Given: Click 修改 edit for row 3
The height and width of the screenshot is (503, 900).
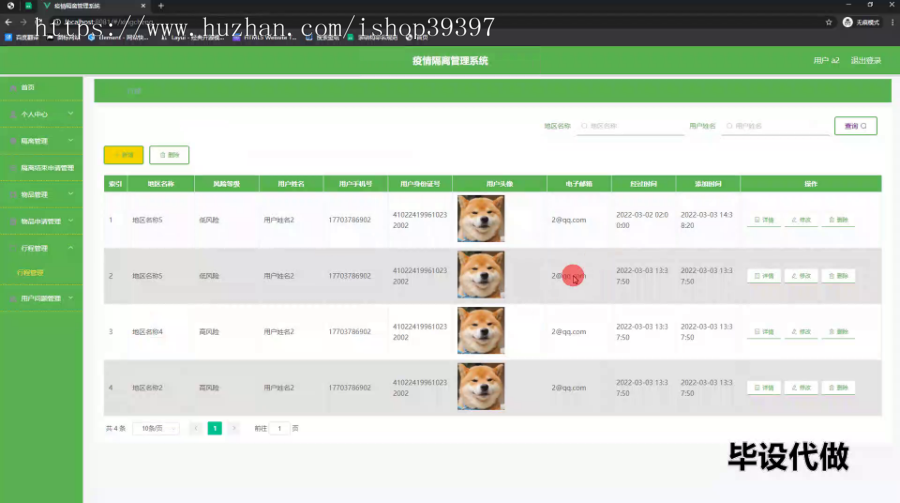Looking at the screenshot, I should (x=801, y=332).
